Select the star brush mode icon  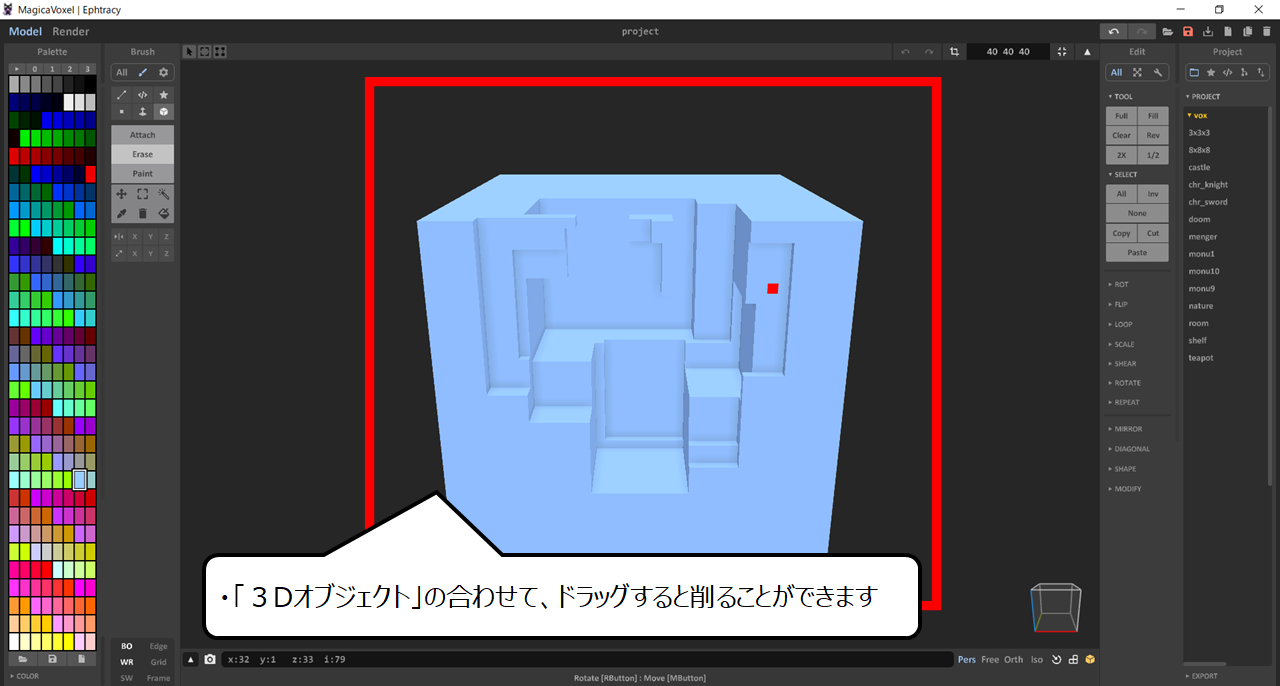click(164, 94)
